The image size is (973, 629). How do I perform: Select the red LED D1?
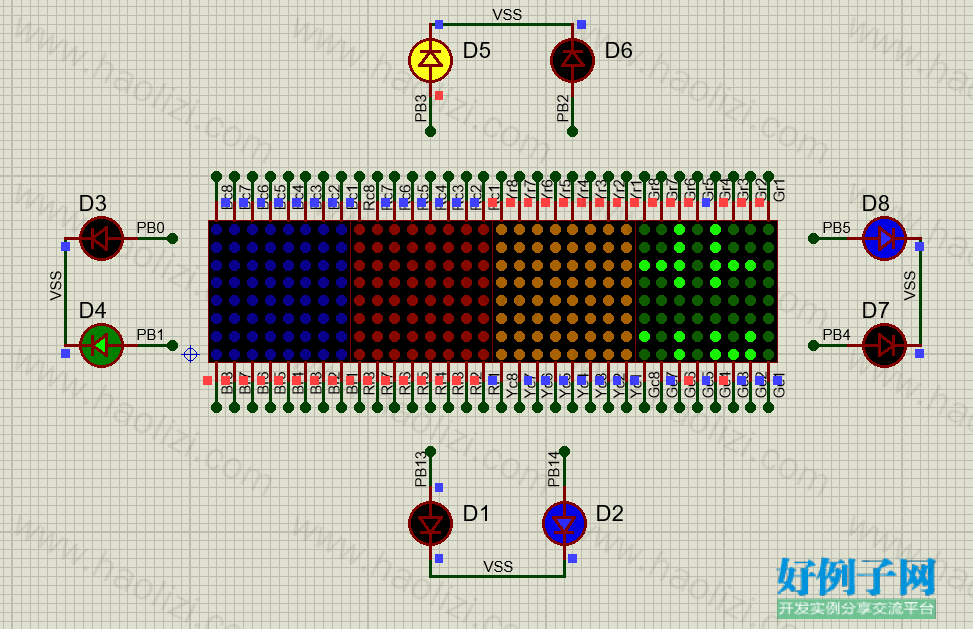point(430,524)
